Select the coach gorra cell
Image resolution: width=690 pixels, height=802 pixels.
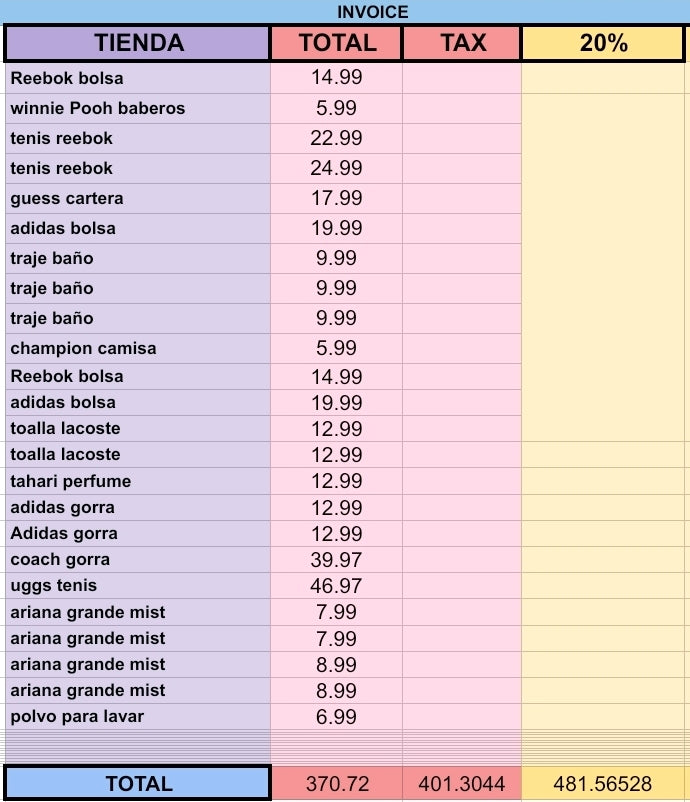[x=138, y=560]
